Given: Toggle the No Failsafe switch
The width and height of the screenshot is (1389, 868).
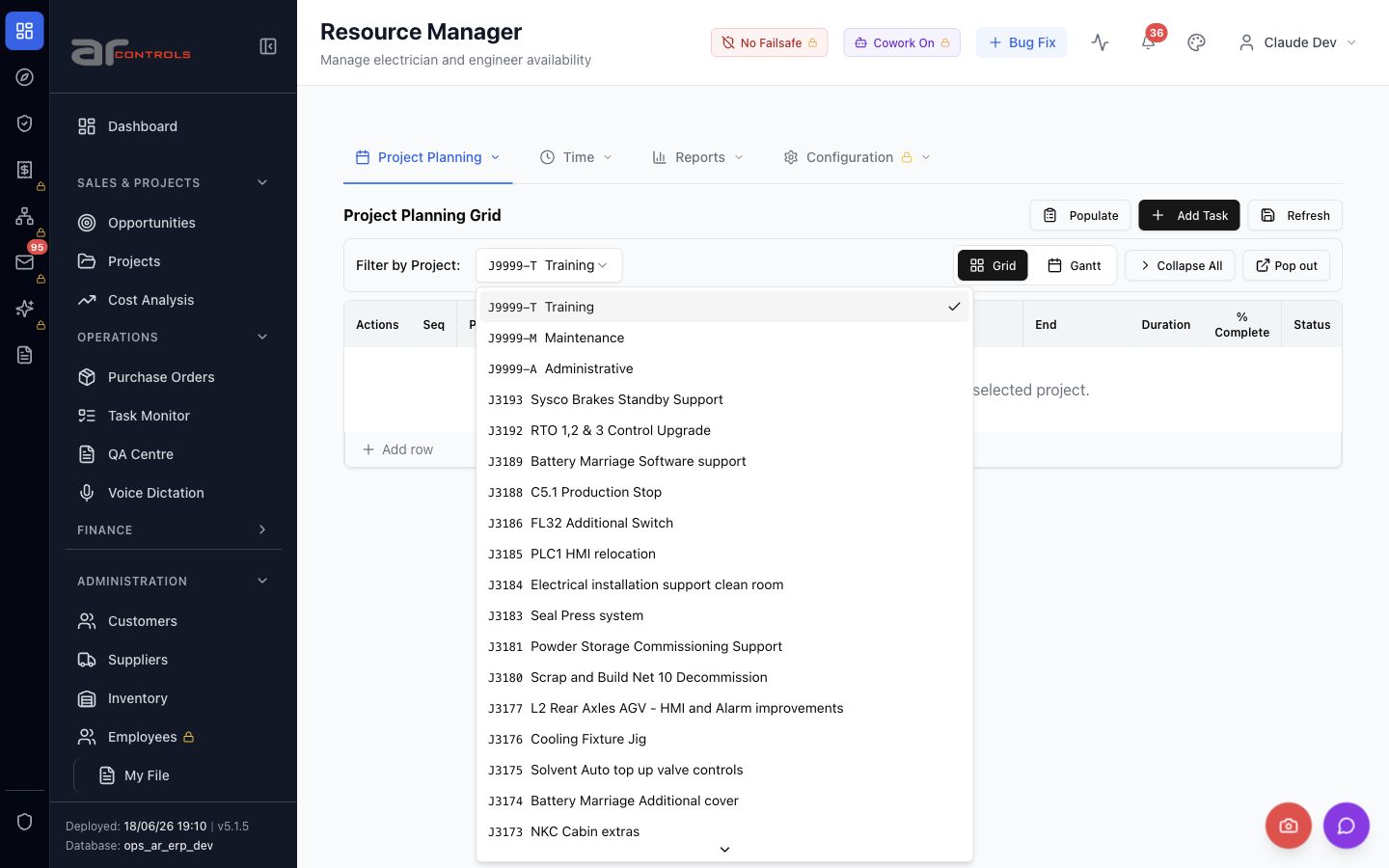Looking at the screenshot, I should [769, 42].
